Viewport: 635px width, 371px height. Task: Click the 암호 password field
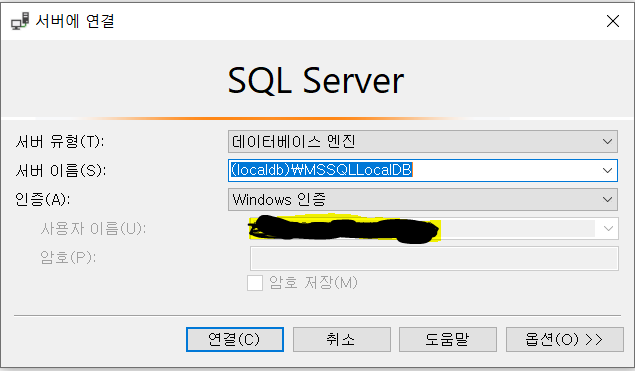pos(434,258)
